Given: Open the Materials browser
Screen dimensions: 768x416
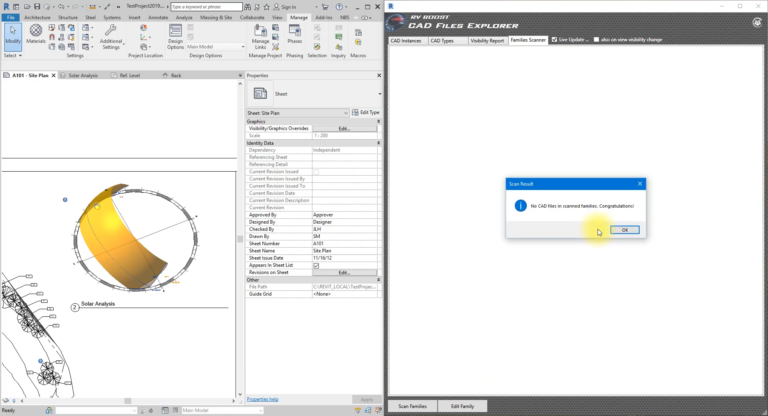Looking at the screenshot, I should (36, 34).
